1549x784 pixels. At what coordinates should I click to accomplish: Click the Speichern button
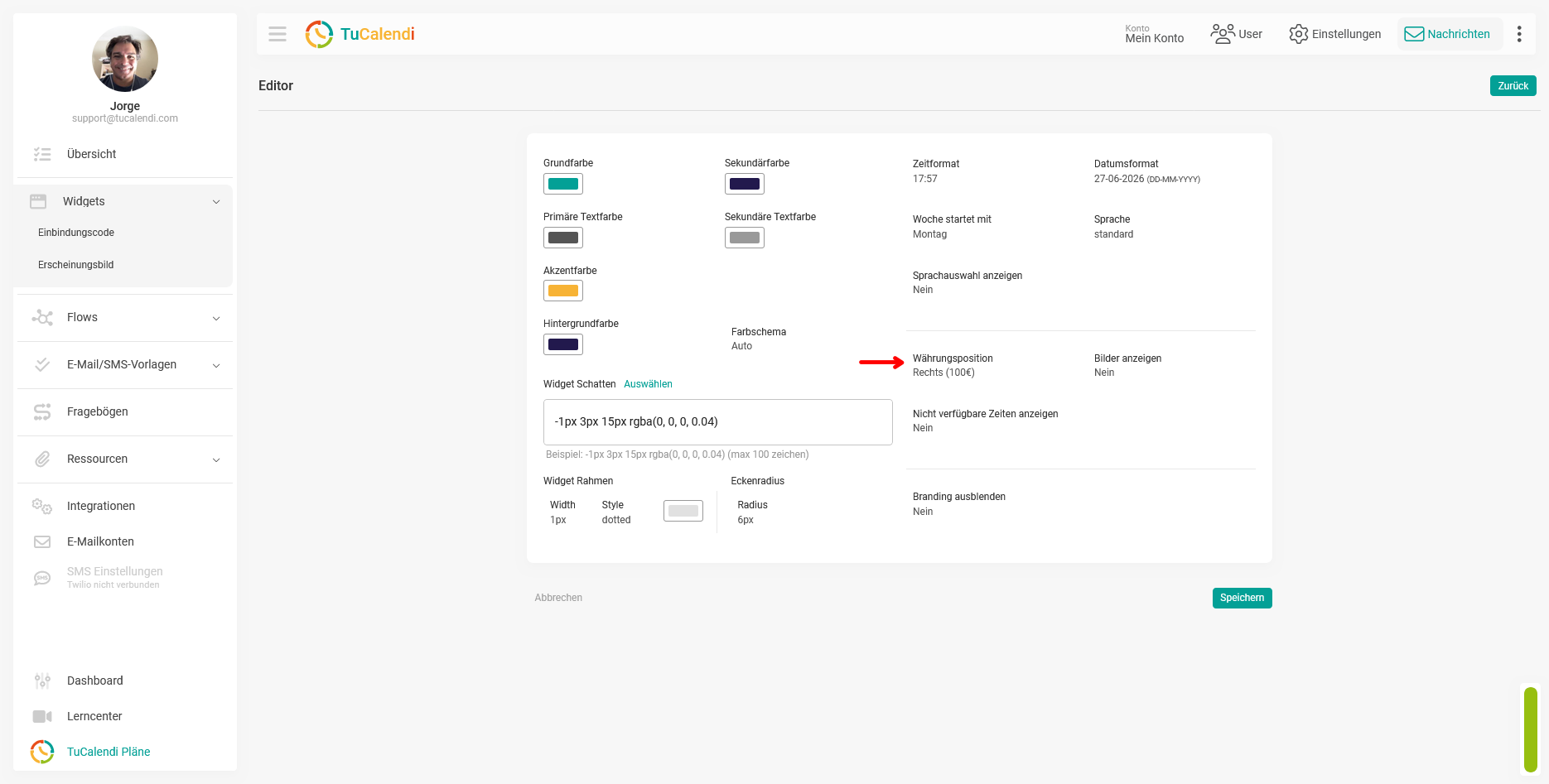point(1242,598)
